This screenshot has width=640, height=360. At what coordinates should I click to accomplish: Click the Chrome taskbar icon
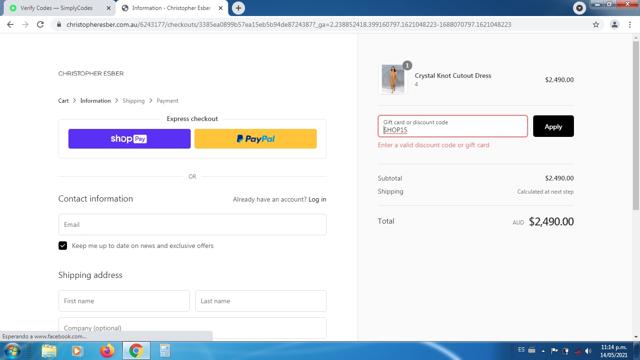click(136, 351)
